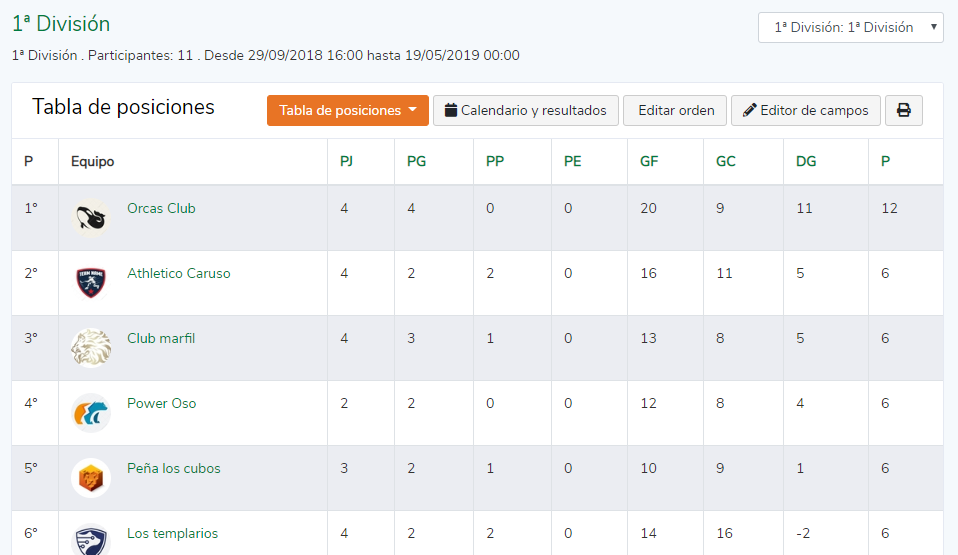
Task: Open the Club marfil team link
Action: click(x=161, y=339)
